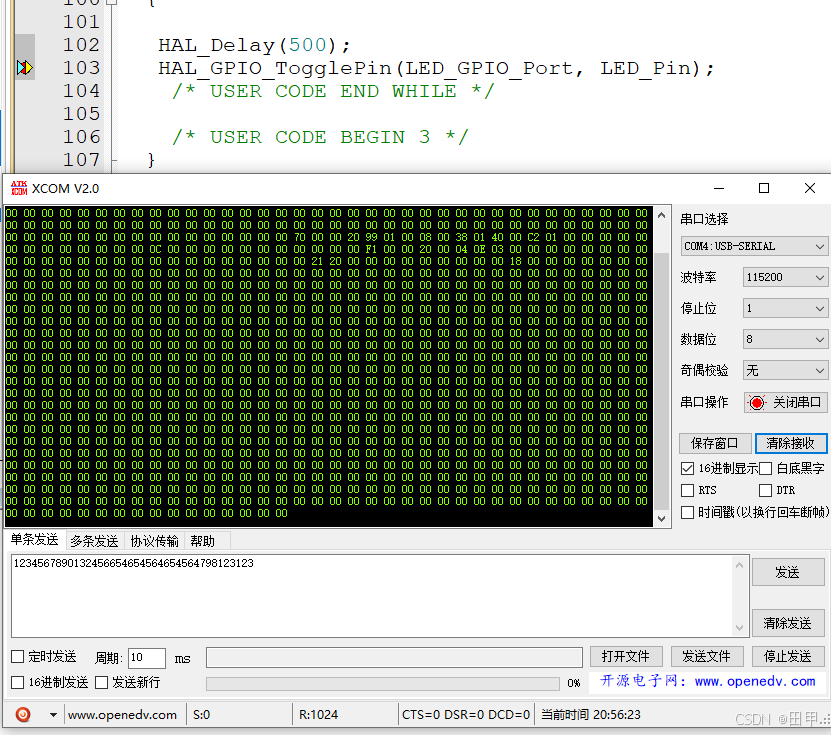Viewport: 831px width, 735px height.
Task: Click the 当前时间 20:56:23 status entry
Action: click(x=590, y=715)
